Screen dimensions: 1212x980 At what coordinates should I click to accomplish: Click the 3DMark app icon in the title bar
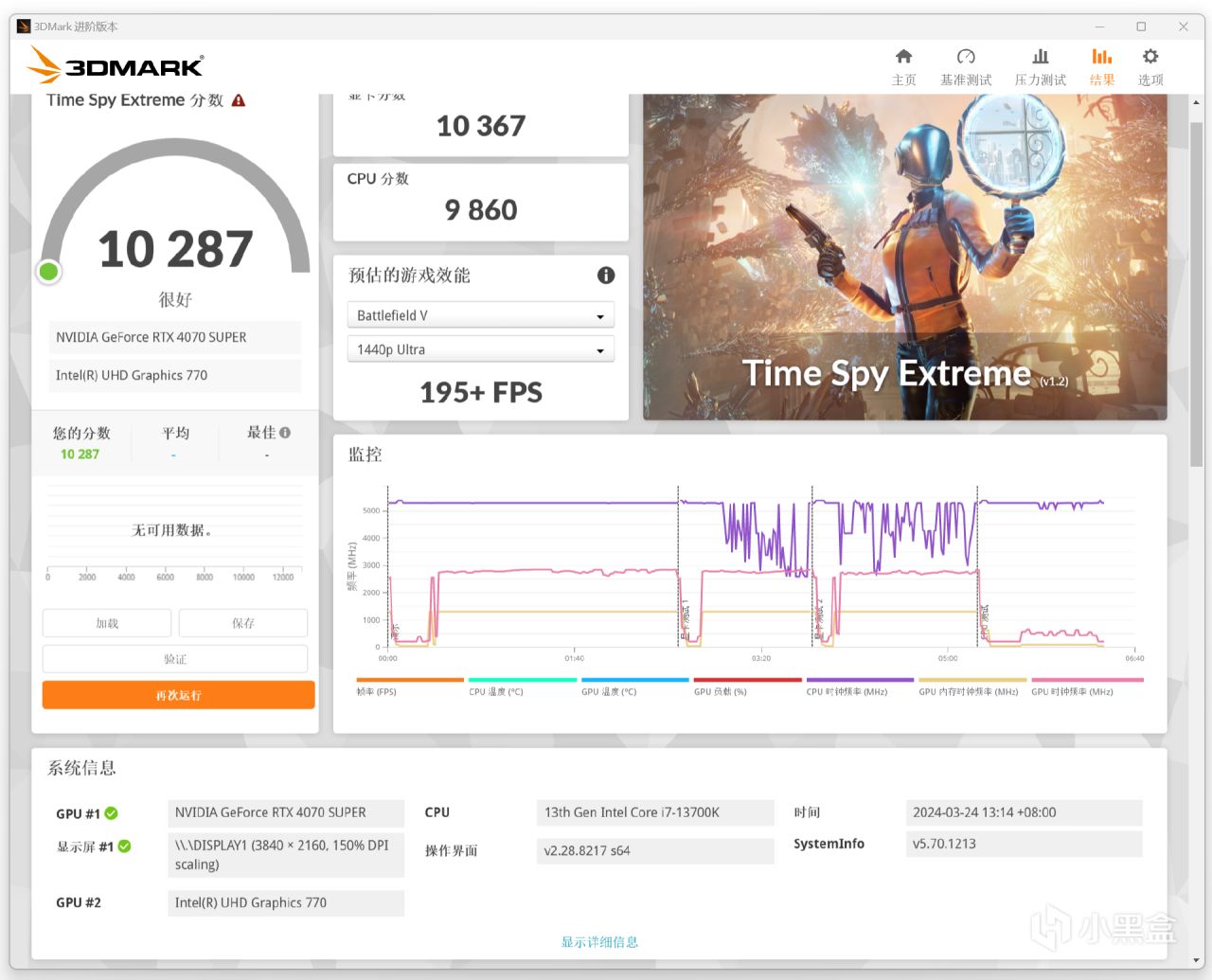(x=24, y=27)
